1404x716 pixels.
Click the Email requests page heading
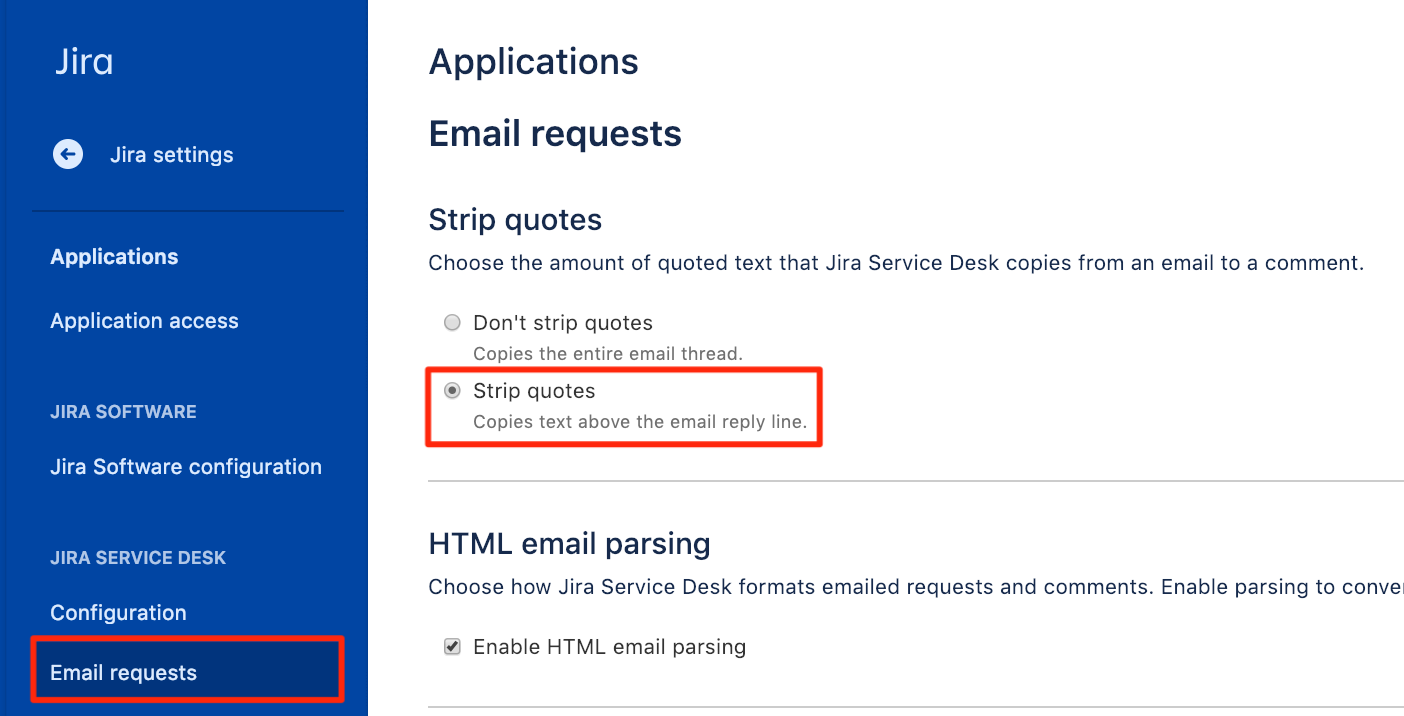pyautogui.click(x=555, y=134)
